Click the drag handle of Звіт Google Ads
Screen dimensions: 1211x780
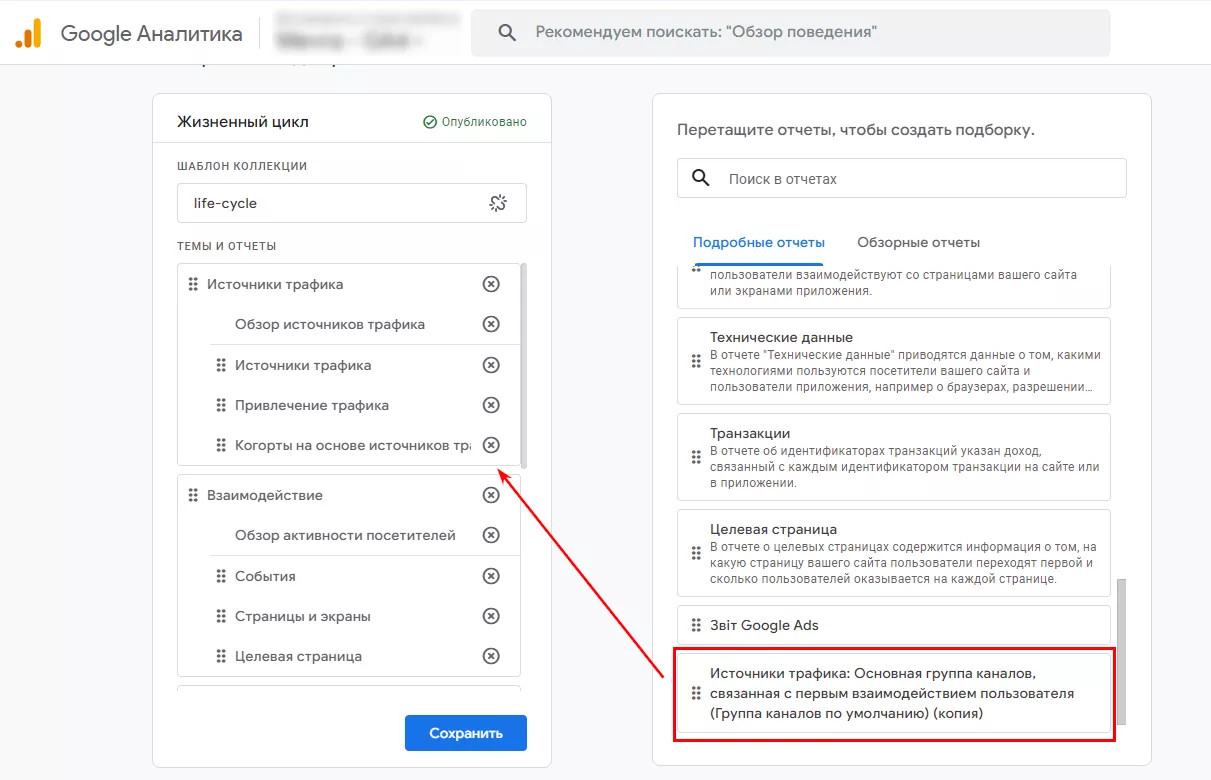[x=696, y=625]
